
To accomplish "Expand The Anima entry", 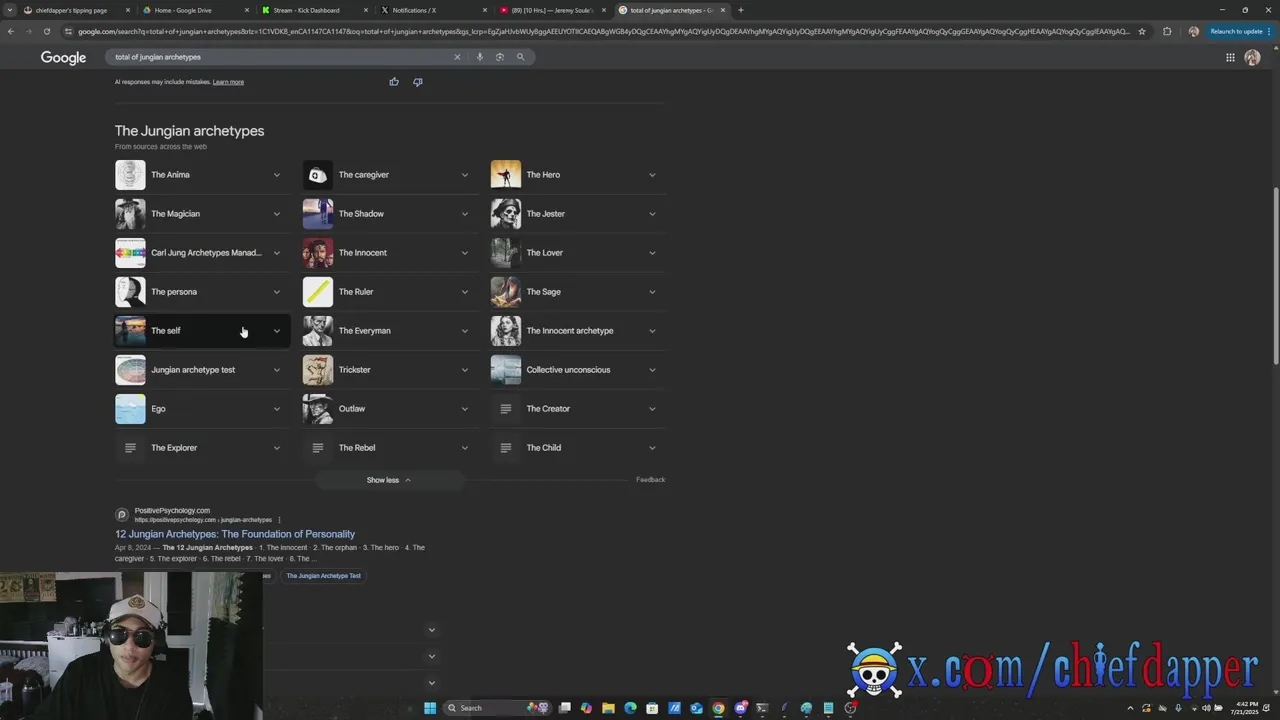I will [277, 175].
